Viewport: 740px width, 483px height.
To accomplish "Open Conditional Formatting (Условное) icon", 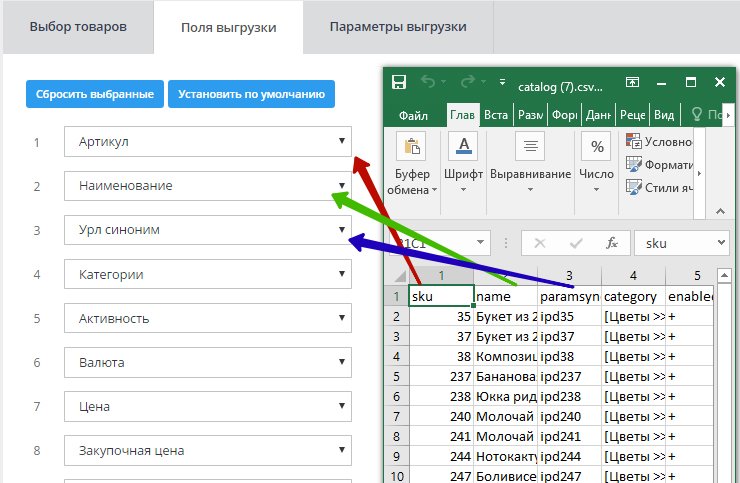I will (x=634, y=141).
